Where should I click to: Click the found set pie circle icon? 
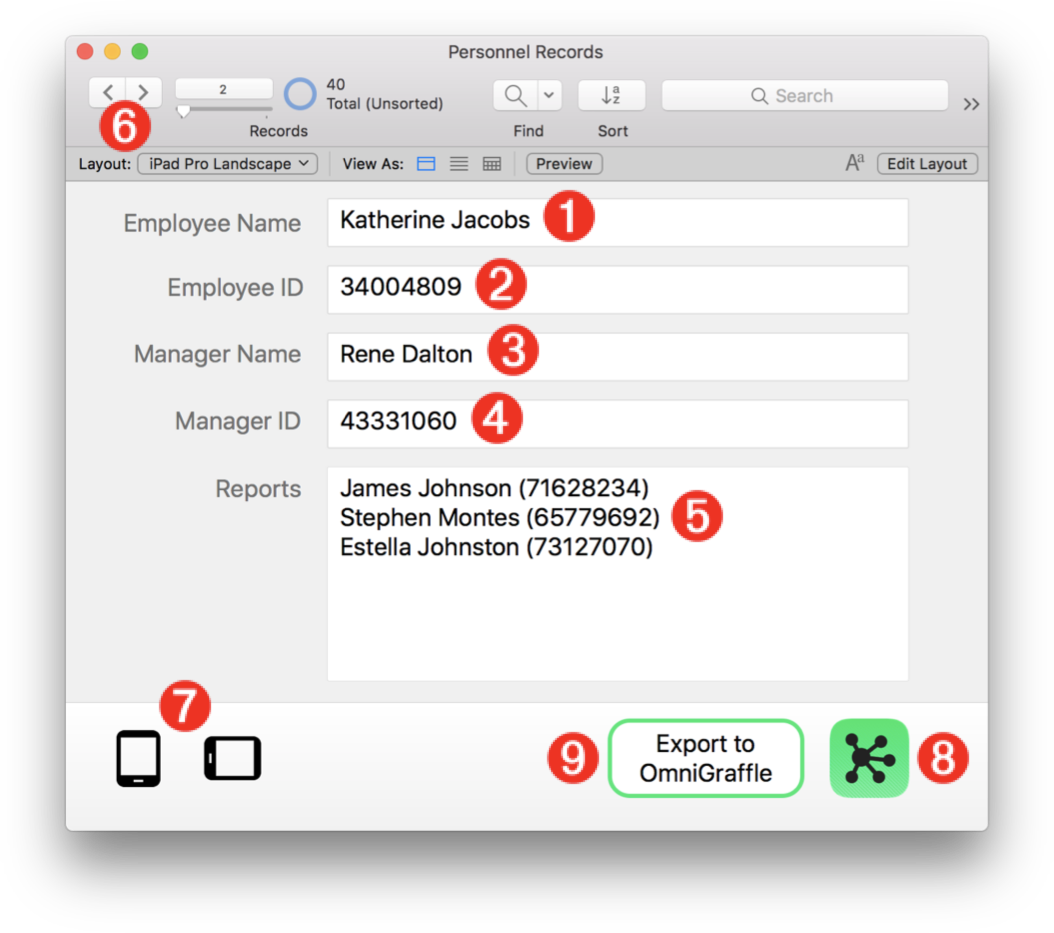click(300, 94)
